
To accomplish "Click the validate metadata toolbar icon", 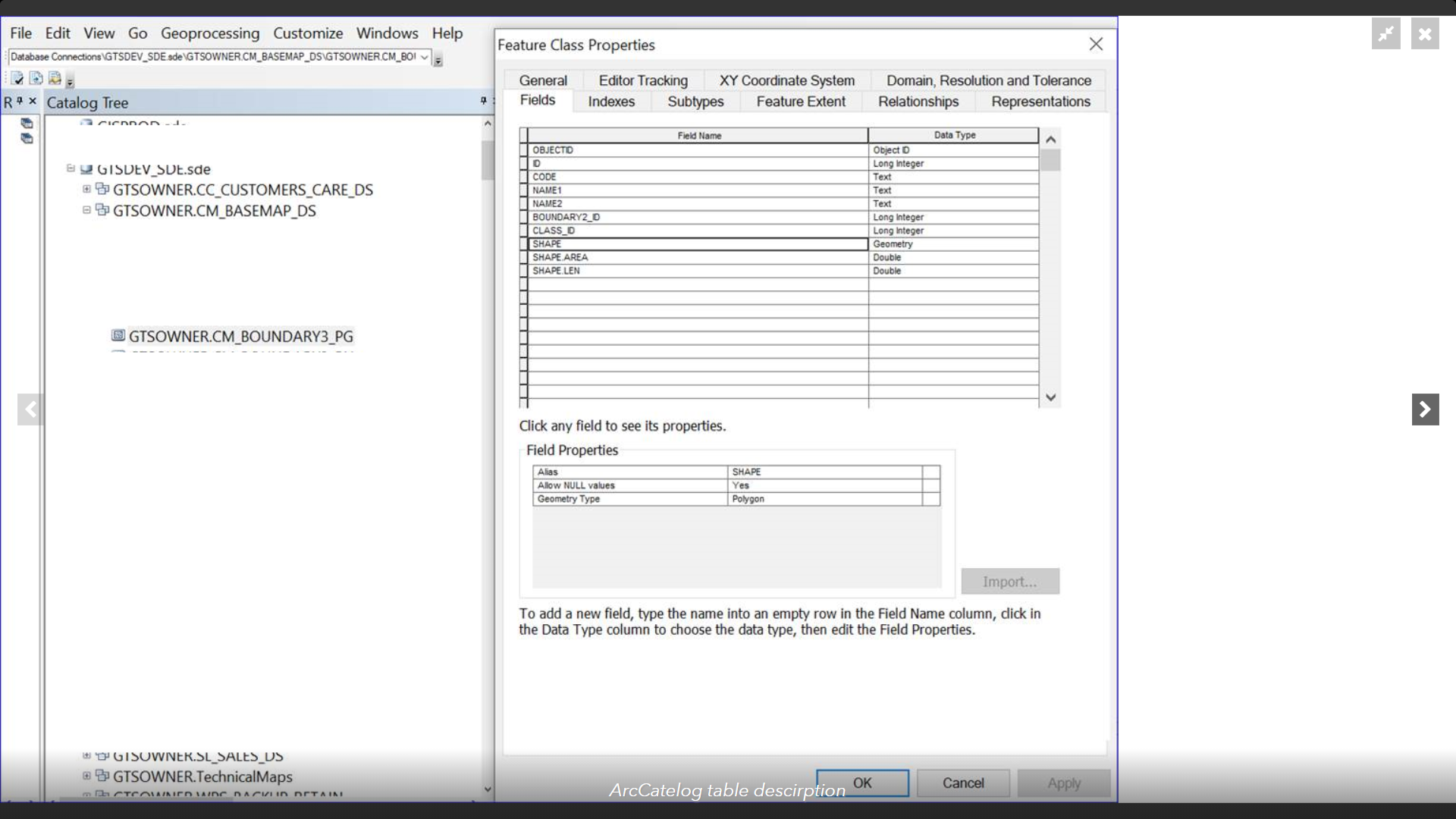I will (17, 78).
